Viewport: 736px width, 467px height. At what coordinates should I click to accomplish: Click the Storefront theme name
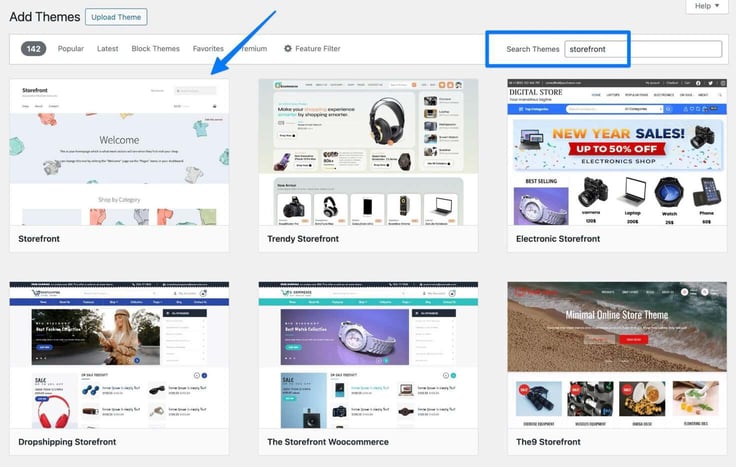tap(39, 239)
